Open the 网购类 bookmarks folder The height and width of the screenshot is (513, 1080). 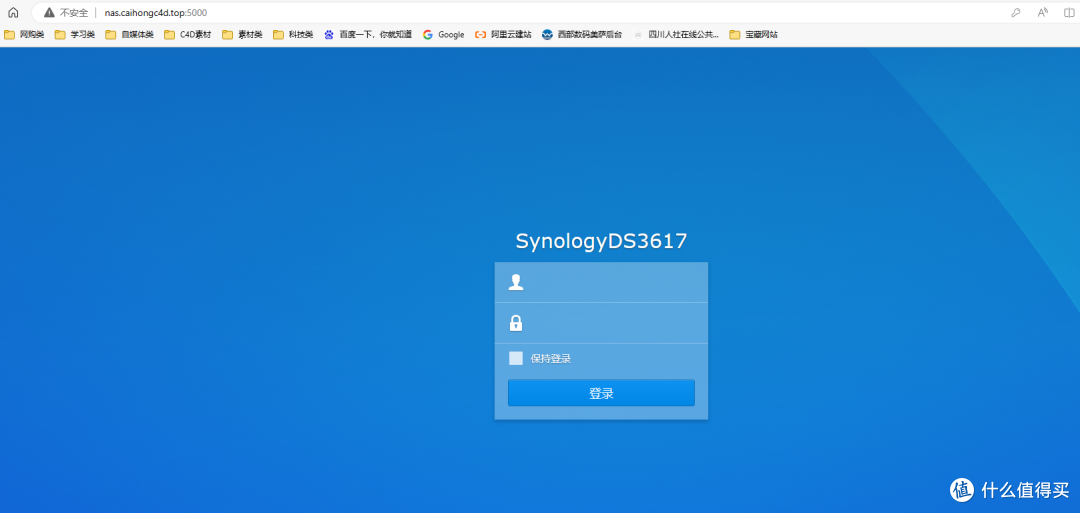25,34
